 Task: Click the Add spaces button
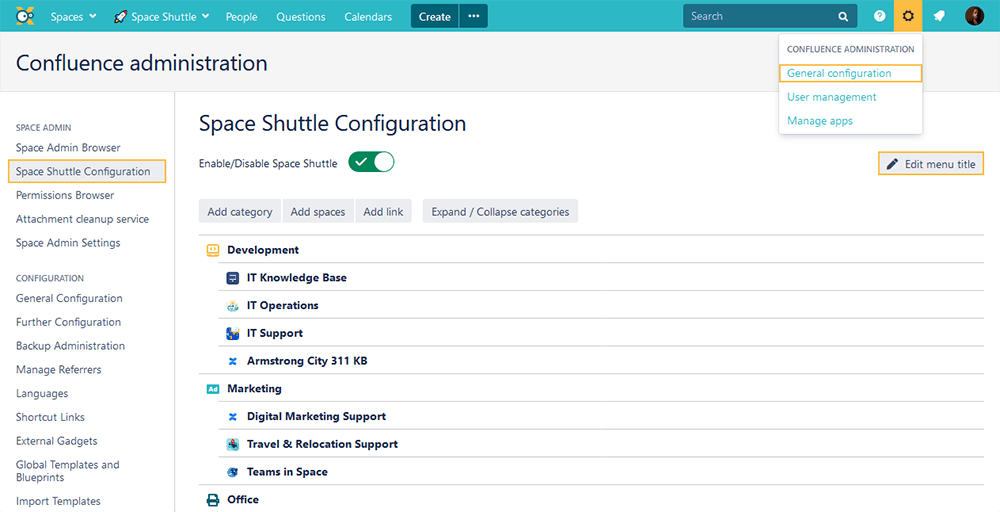point(318,212)
